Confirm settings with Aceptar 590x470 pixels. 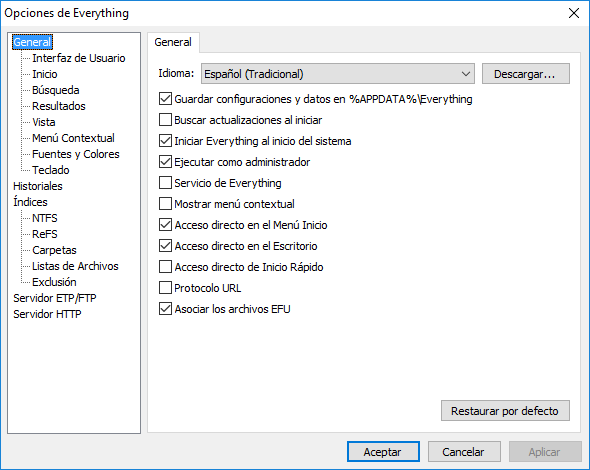pyautogui.click(x=383, y=451)
